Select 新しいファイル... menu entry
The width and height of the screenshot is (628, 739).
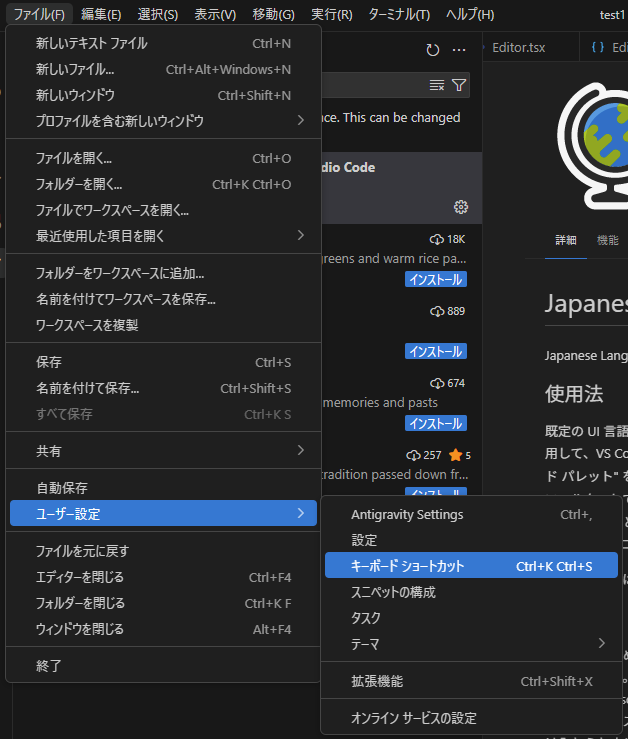tap(163, 69)
